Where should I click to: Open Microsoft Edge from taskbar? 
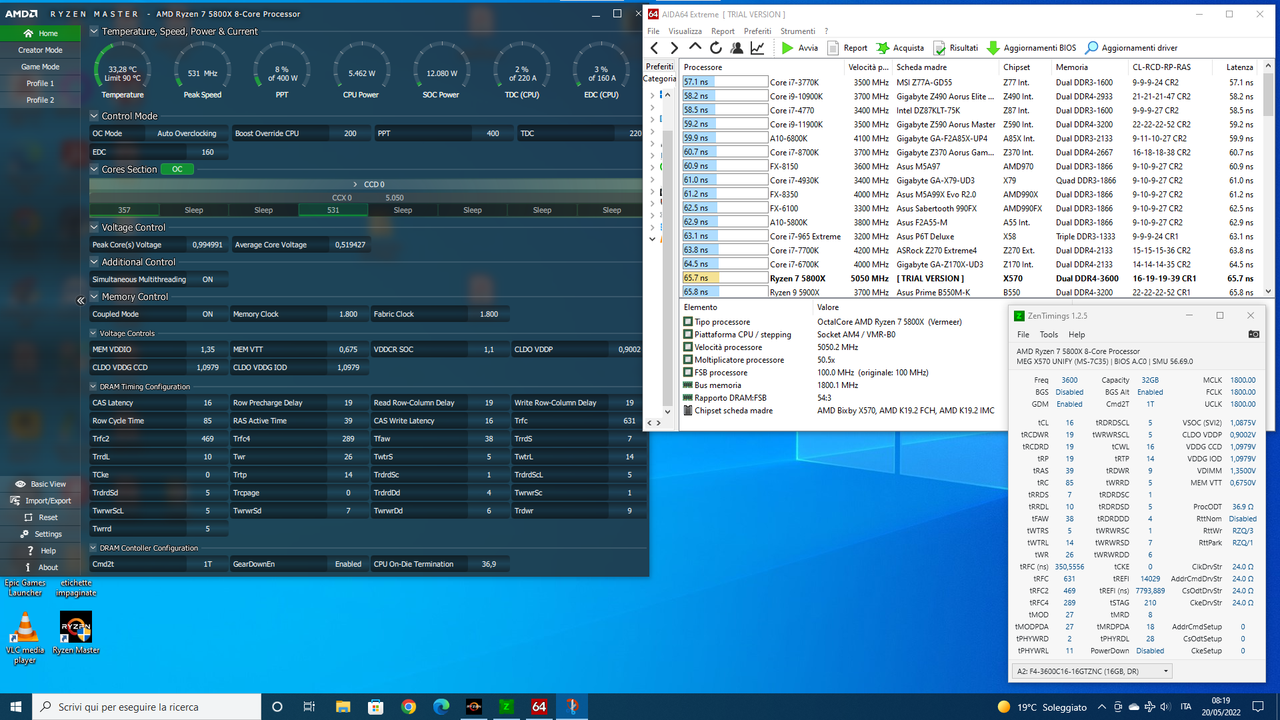click(x=441, y=706)
